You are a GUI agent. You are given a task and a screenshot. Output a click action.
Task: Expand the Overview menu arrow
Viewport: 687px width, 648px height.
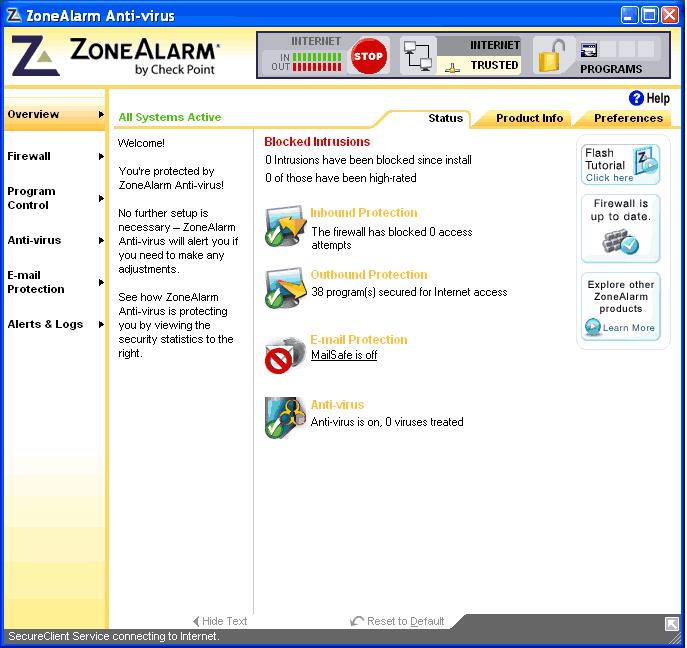click(x=101, y=114)
